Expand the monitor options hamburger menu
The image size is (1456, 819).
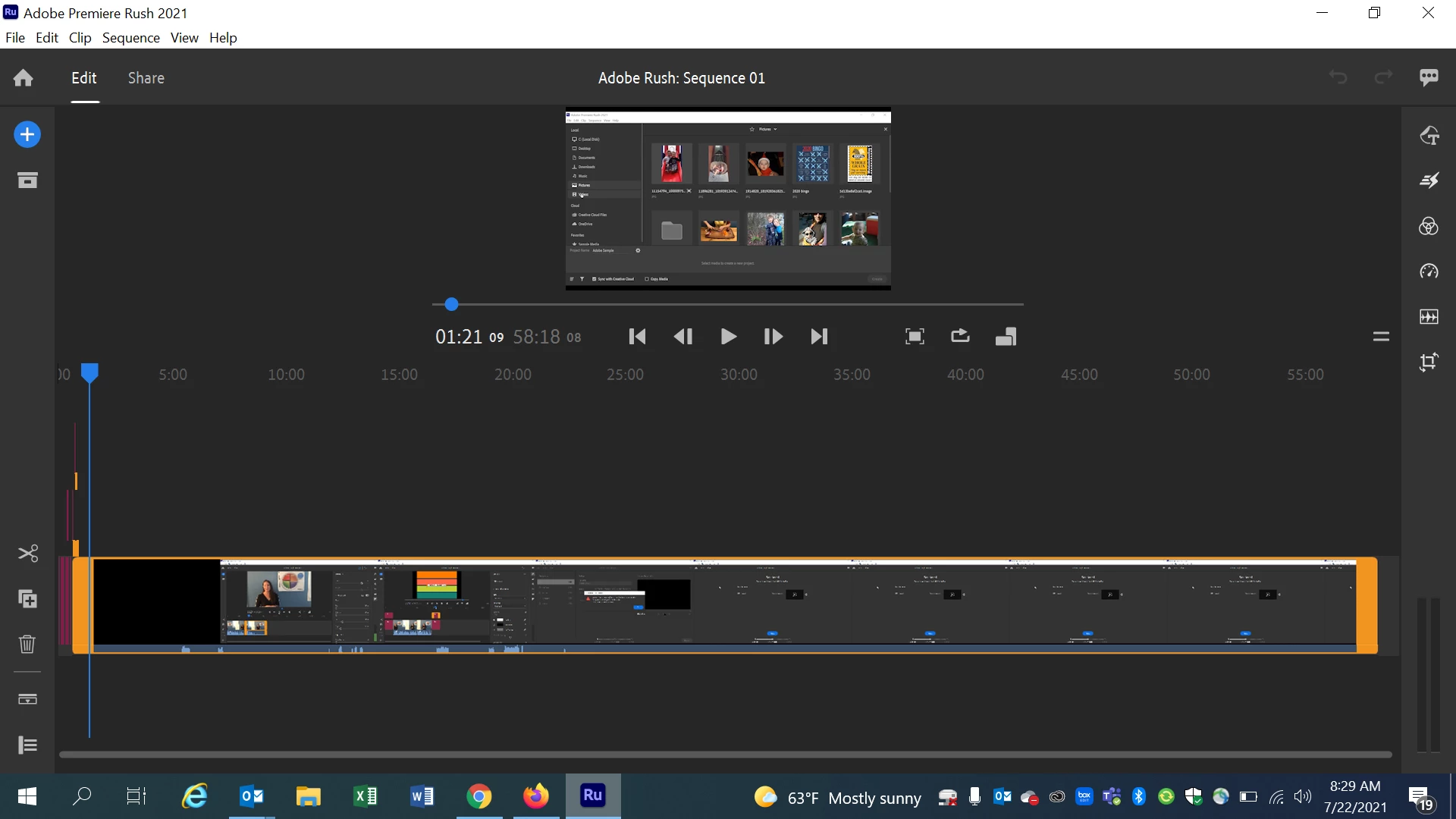click(x=1381, y=337)
